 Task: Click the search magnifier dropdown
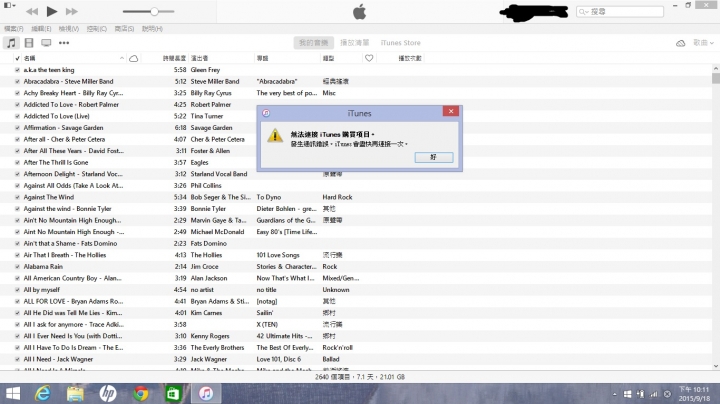(584, 11)
